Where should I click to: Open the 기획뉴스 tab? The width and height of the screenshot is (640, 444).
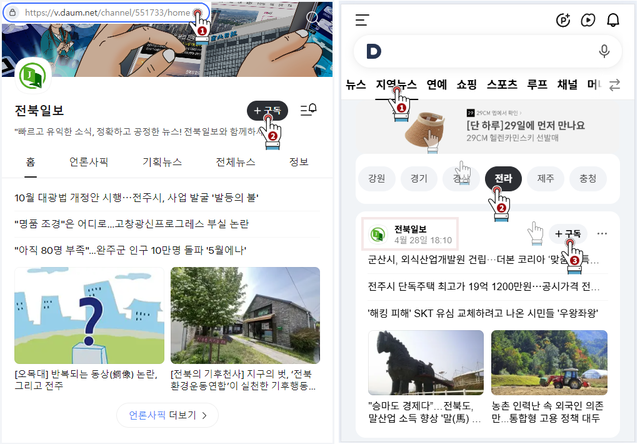coord(162,162)
